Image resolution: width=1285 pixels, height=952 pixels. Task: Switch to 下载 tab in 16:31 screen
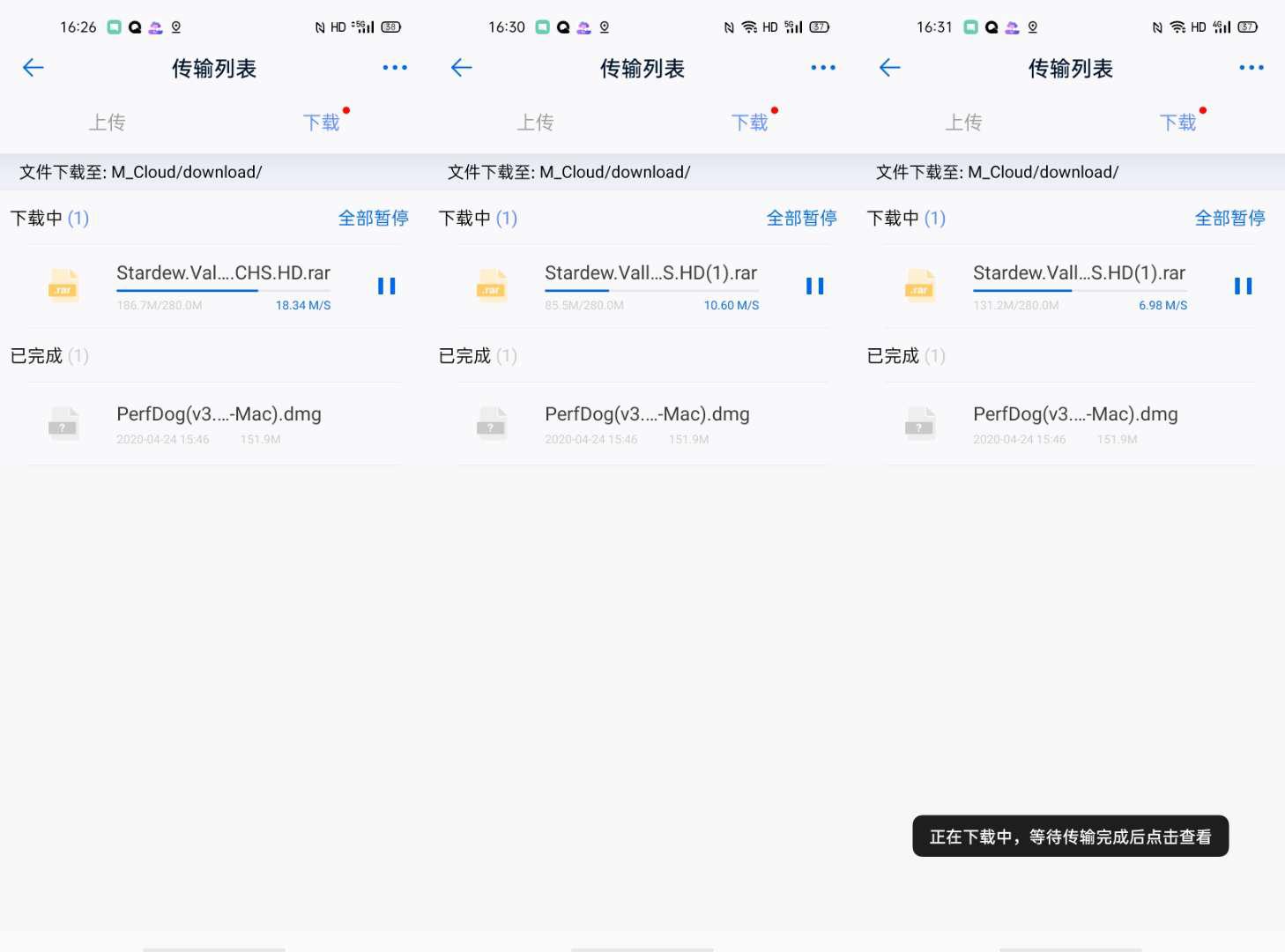tap(1178, 123)
